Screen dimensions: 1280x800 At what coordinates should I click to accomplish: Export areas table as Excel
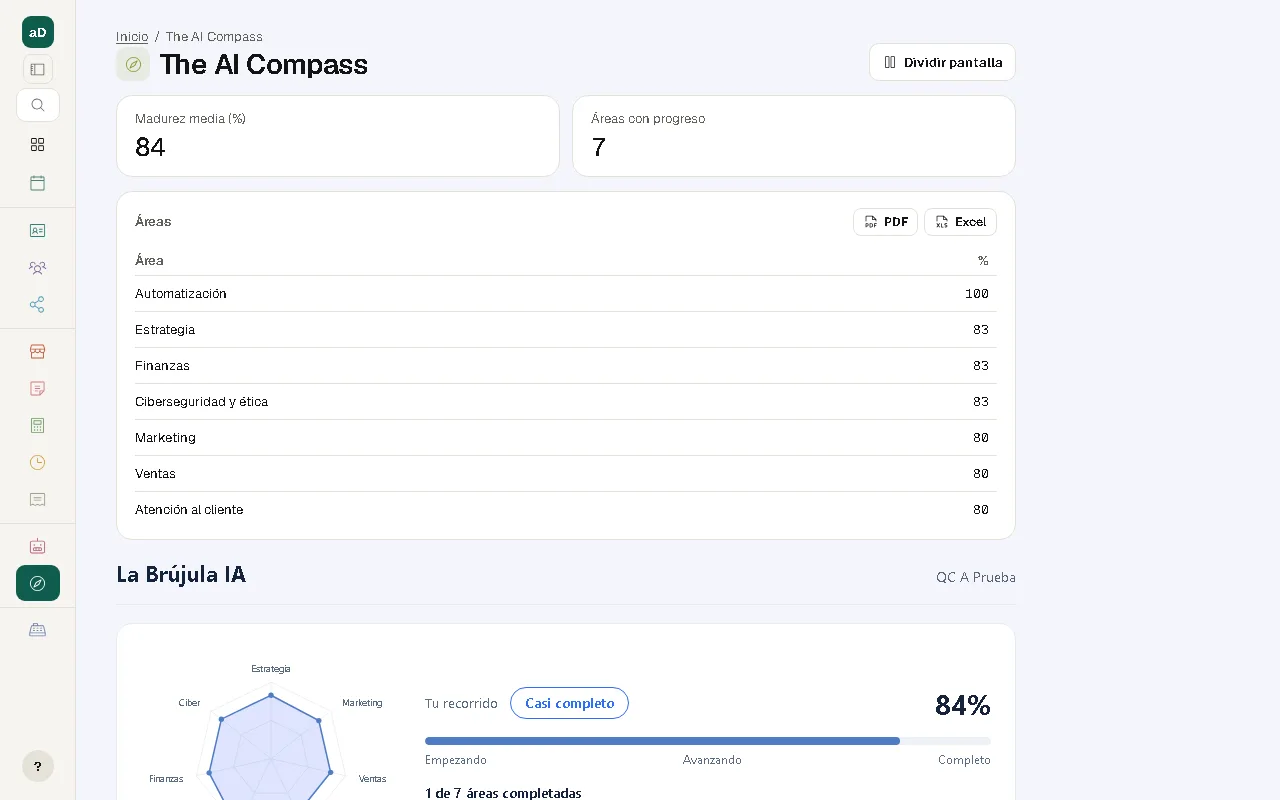coord(960,222)
